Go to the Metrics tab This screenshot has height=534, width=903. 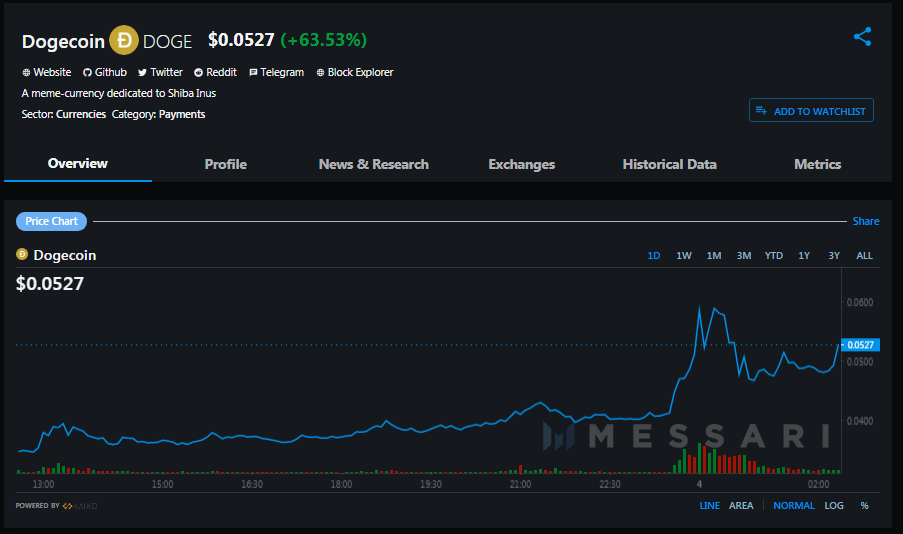(x=818, y=164)
